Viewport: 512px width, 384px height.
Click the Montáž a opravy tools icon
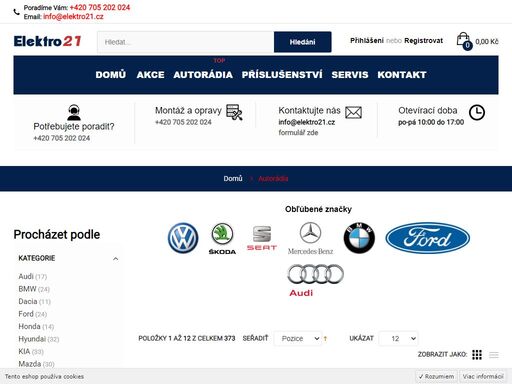click(x=234, y=112)
